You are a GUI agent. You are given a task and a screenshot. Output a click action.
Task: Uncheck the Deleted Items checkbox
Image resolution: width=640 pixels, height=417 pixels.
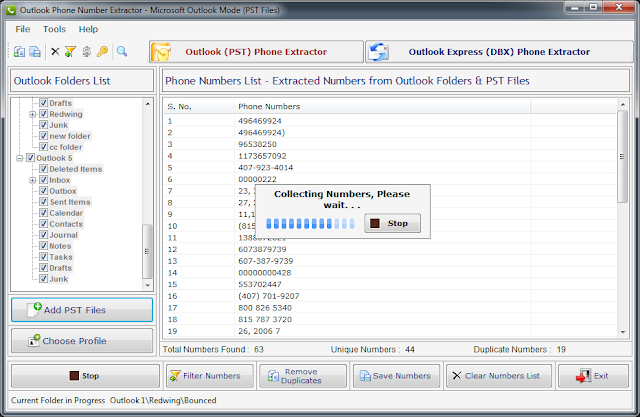pyautogui.click(x=44, y=169)
